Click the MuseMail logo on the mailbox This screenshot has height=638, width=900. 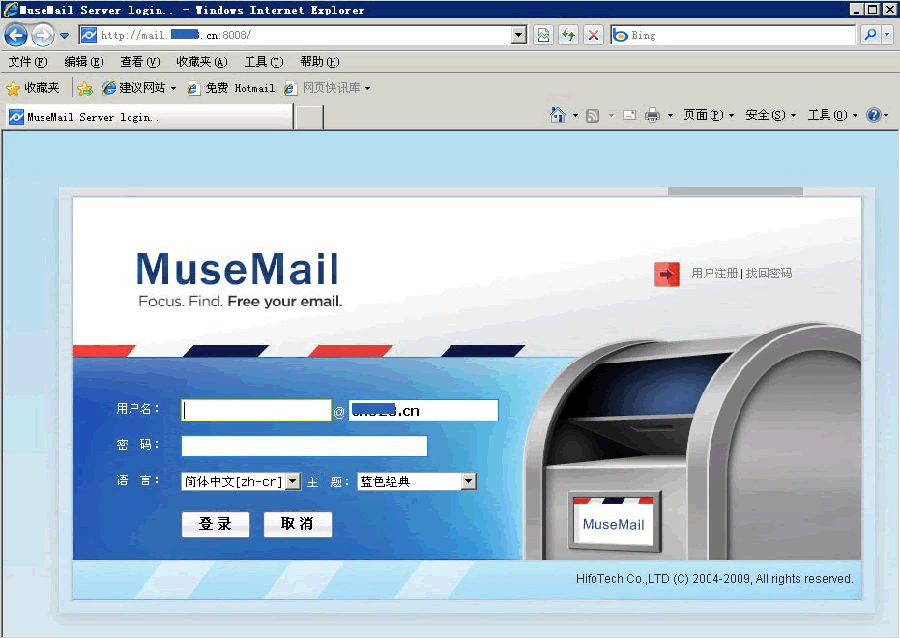click(614, 524)
